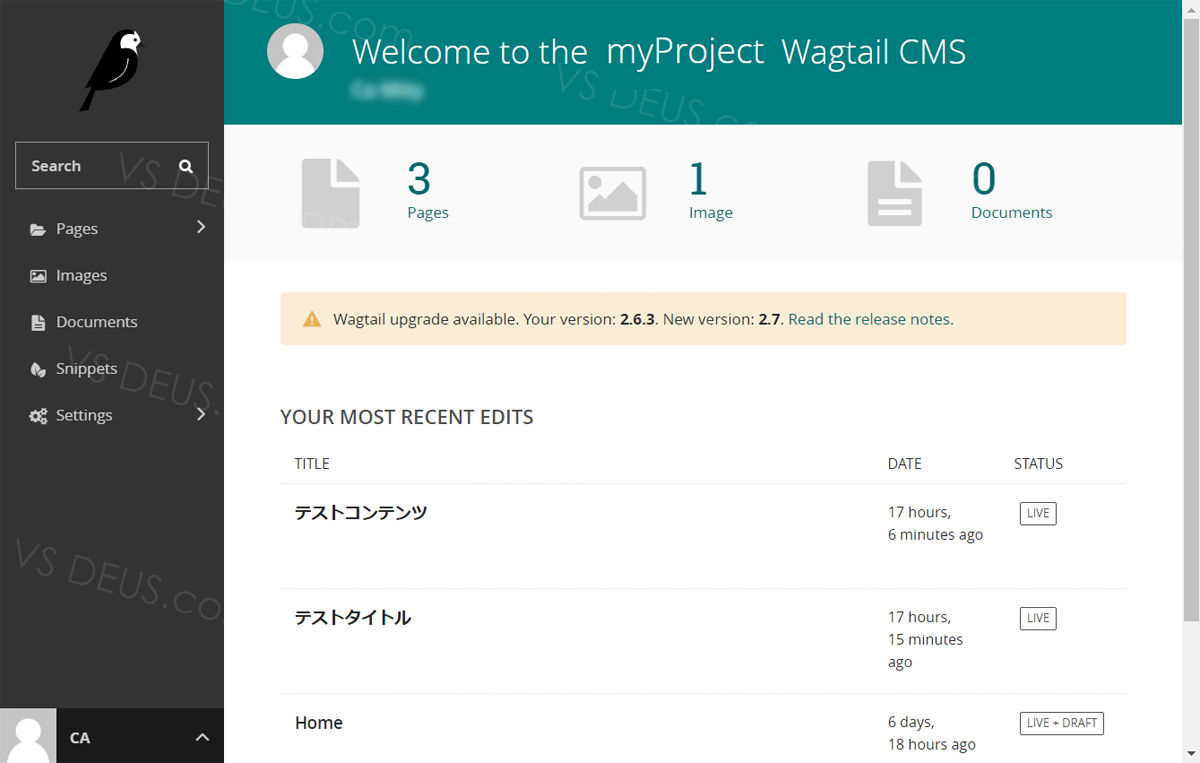Click the search magnifier icon

[x=186, y=166]
